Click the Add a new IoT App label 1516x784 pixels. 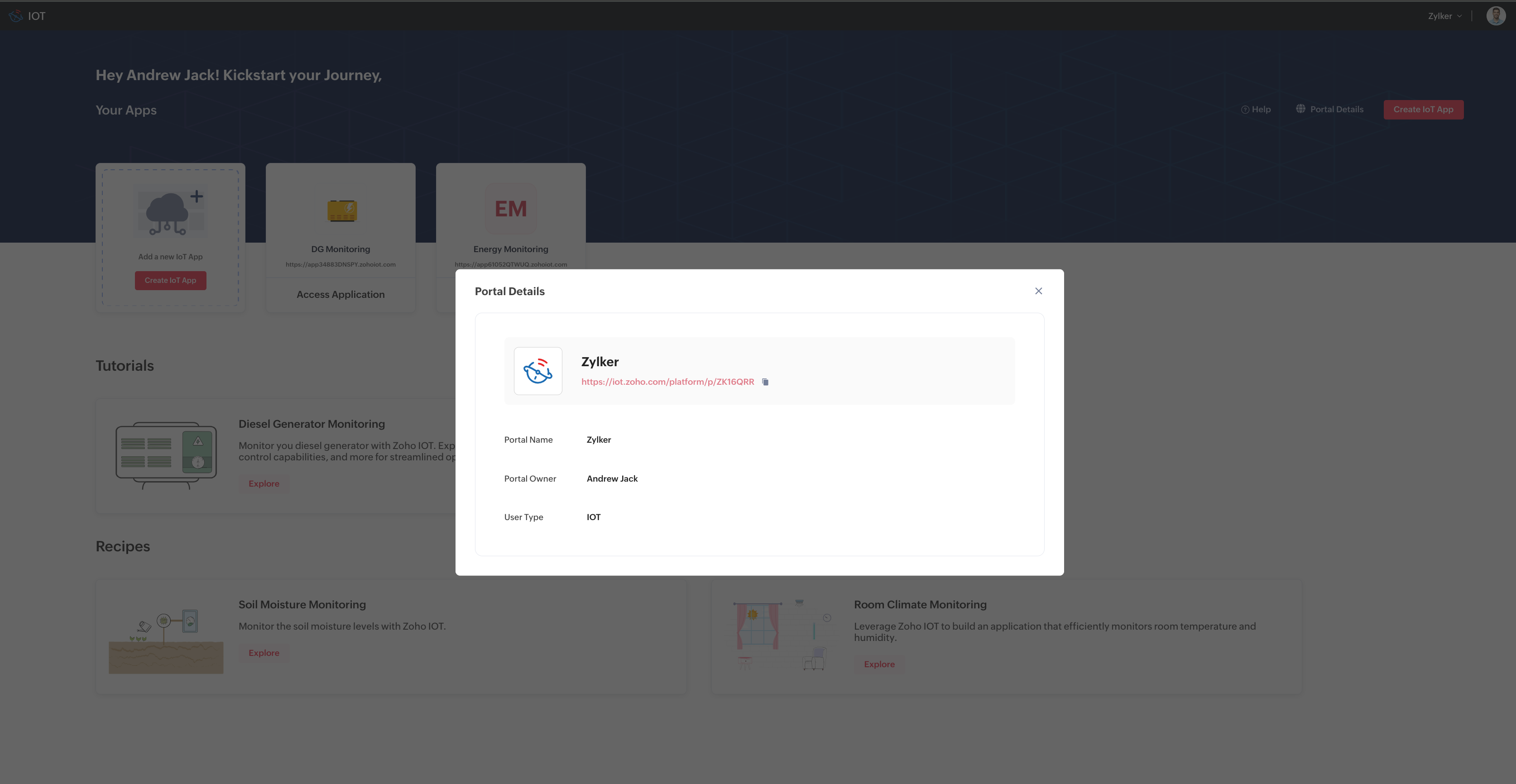tap(171, 257)
